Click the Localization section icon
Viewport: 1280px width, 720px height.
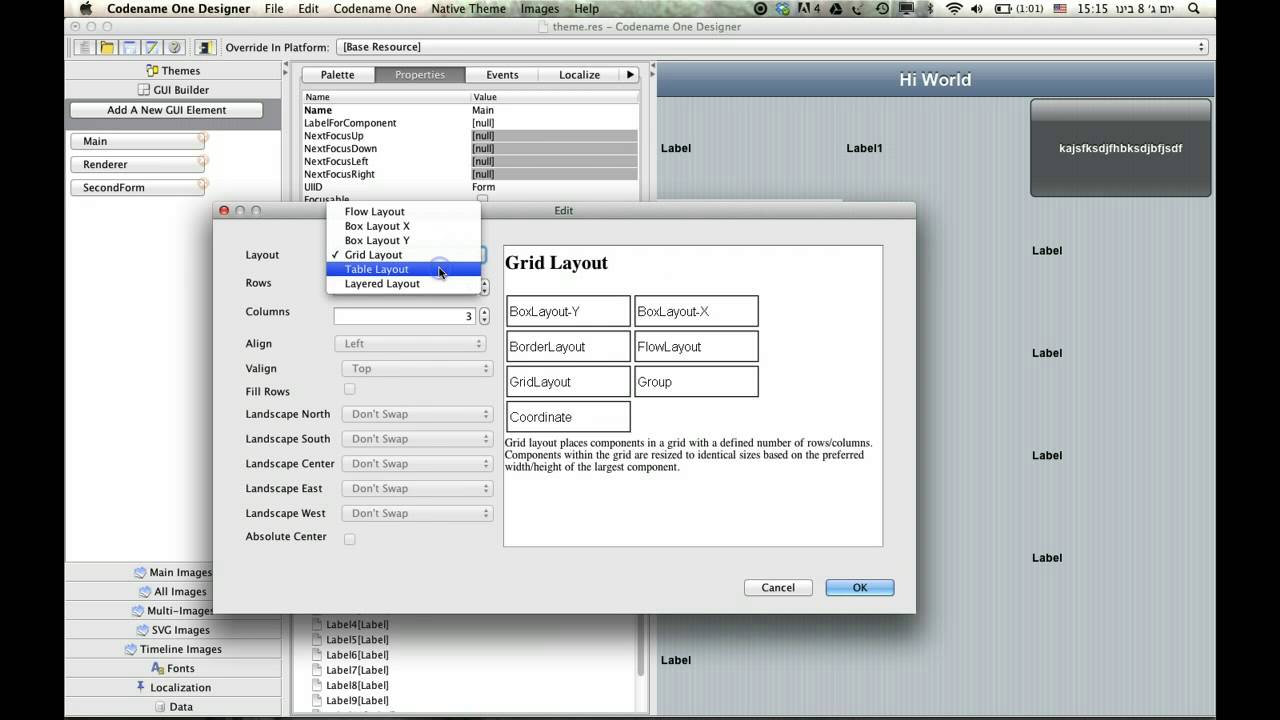click(141, 686)
